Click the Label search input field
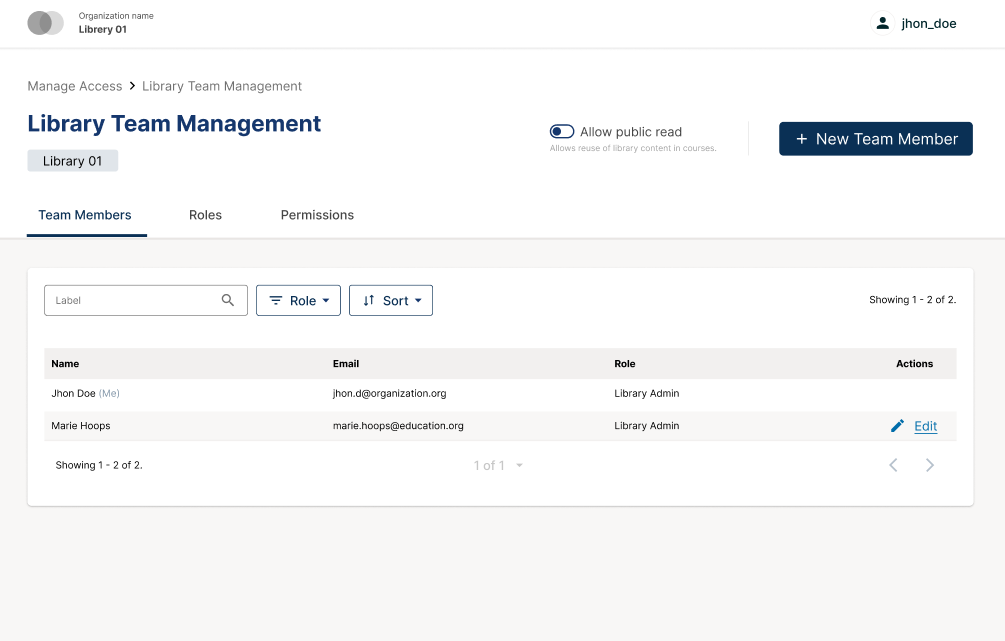This screenshot has width=1005, height=641. 132,300
